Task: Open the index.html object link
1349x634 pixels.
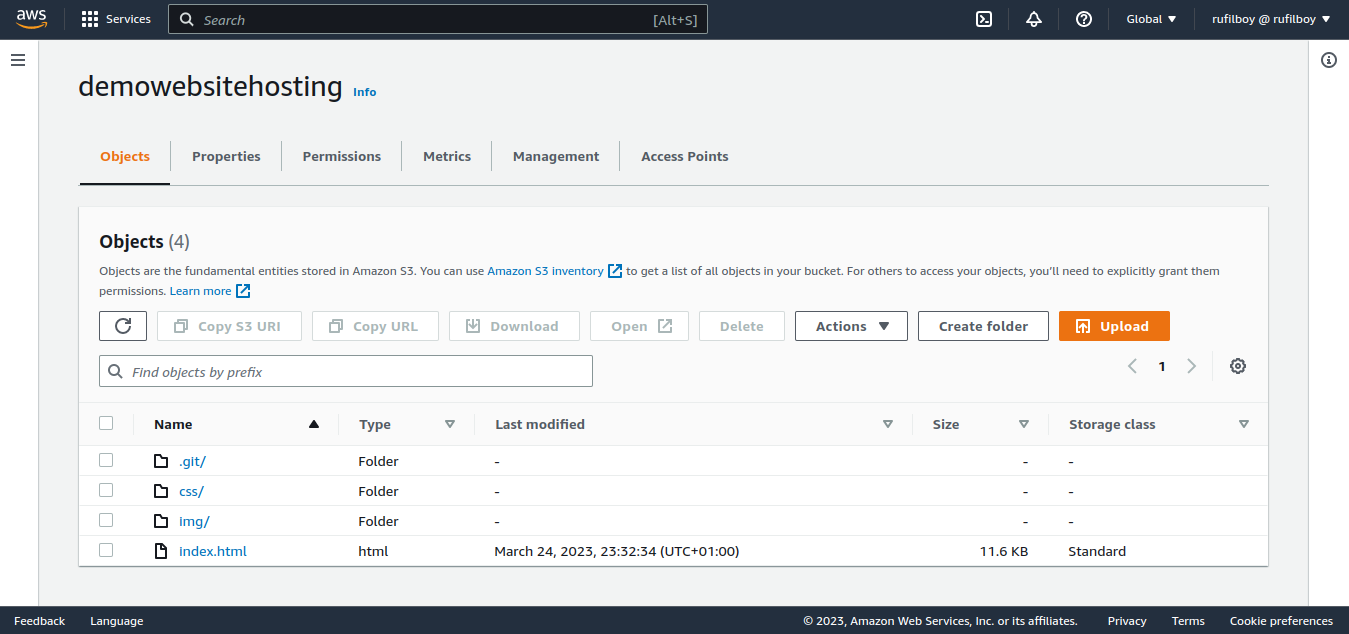Action: [213, 551]
